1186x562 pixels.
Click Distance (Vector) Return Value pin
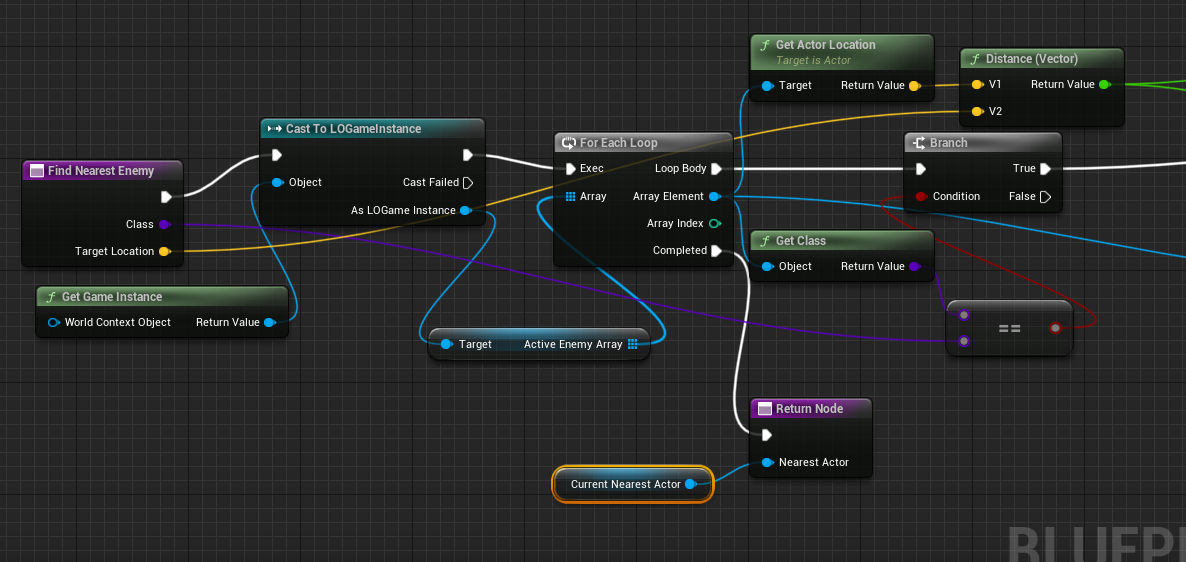(x=1104, y=85)
